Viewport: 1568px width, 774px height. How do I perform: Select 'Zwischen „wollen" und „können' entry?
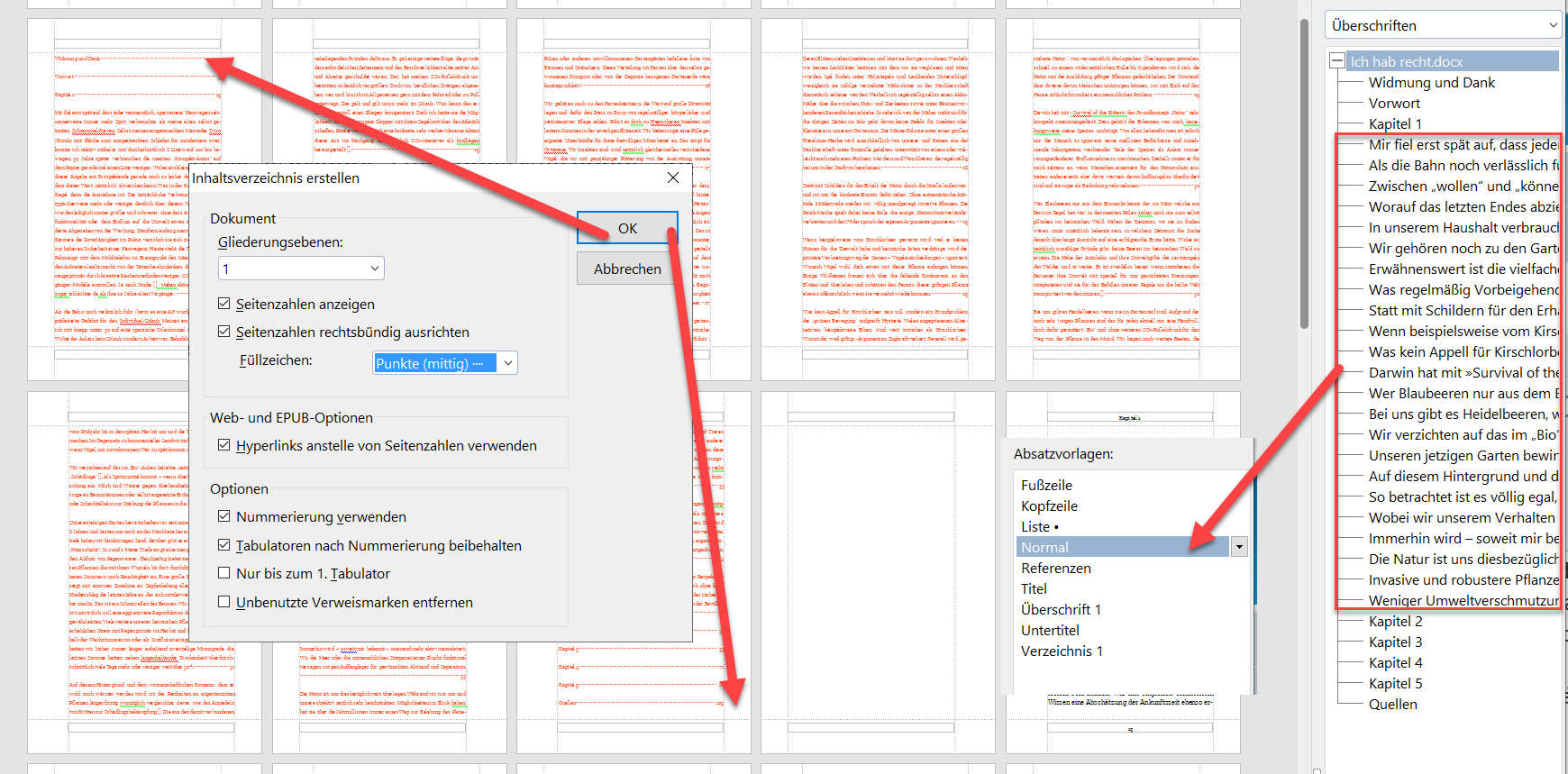(1463, 186)
